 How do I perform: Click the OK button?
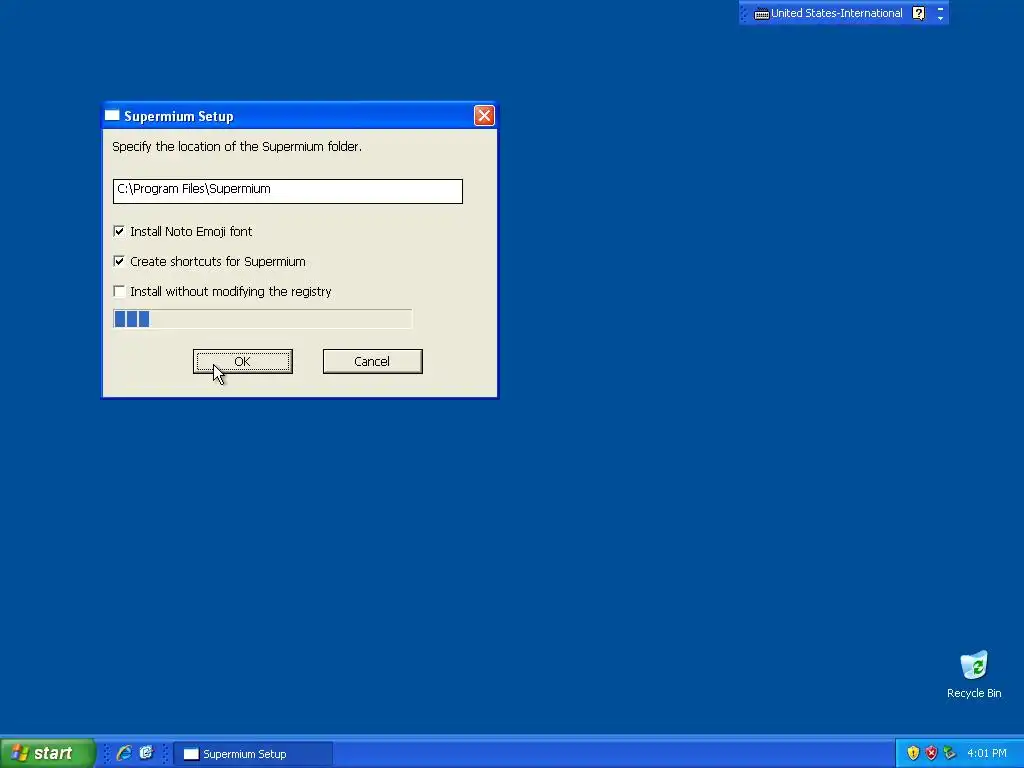tap(243, 361)
